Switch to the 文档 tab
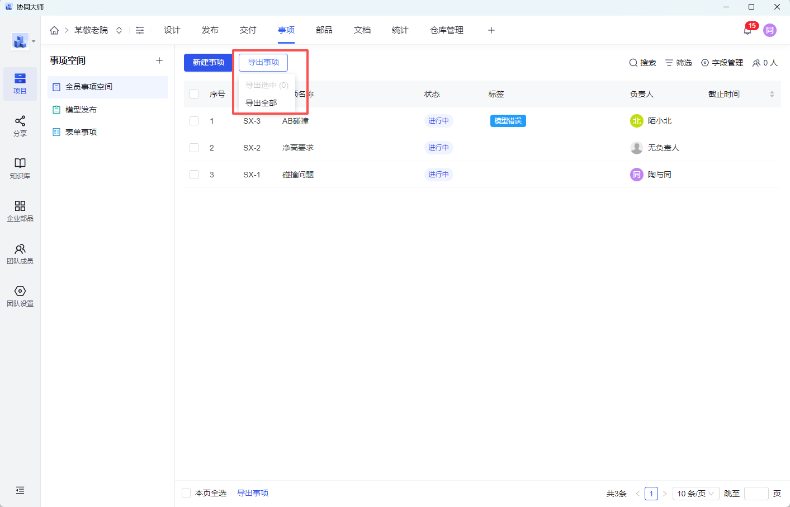The image size is (790, 507). point(362,30)
